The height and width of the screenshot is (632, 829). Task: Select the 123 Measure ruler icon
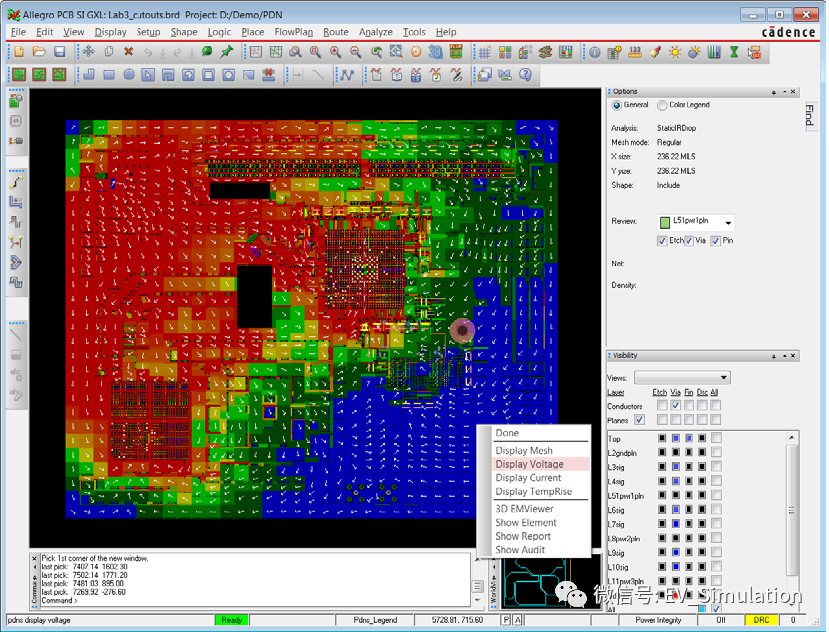(635, 52)
